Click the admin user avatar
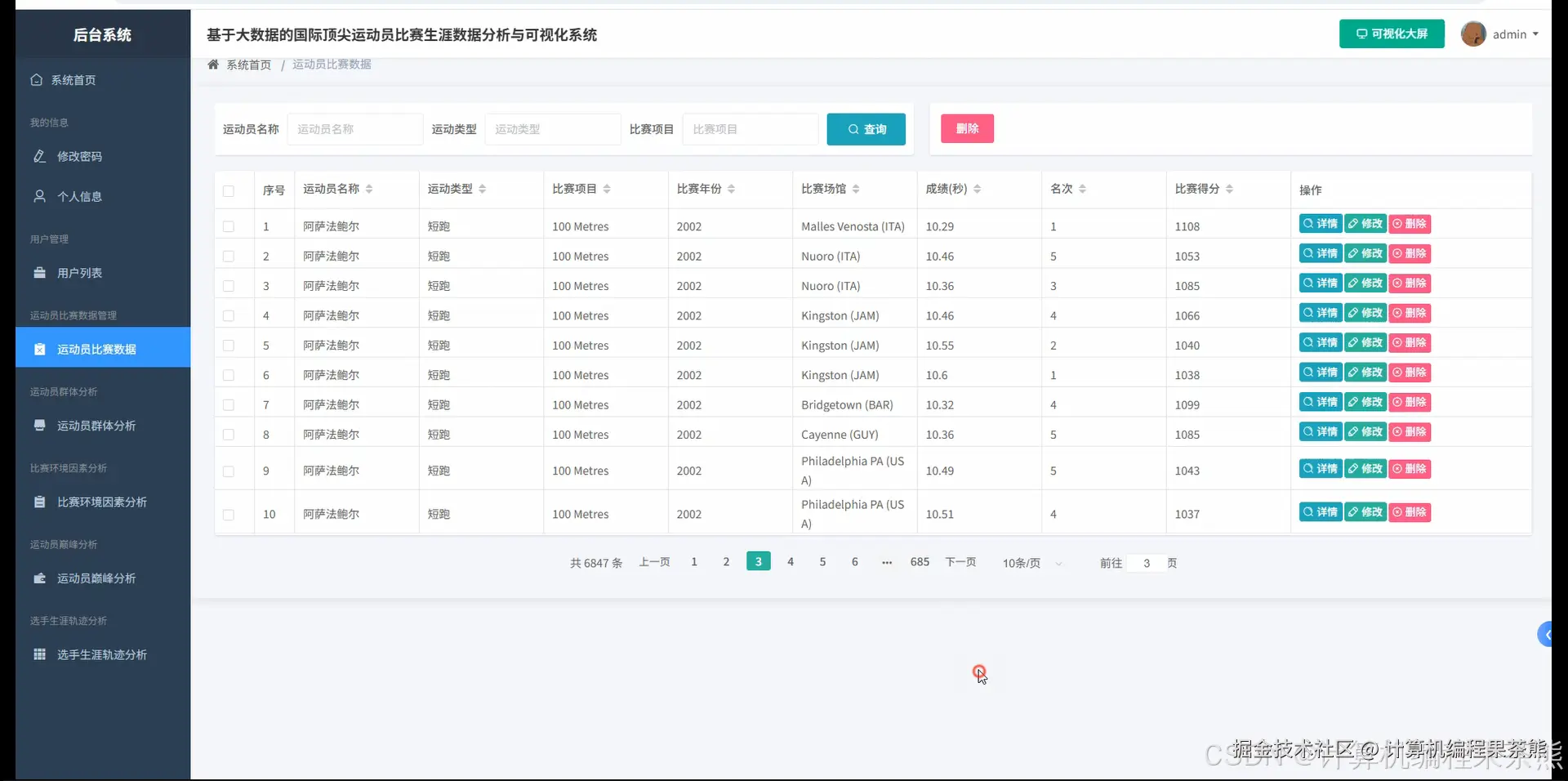 [x=1473, y=33]
